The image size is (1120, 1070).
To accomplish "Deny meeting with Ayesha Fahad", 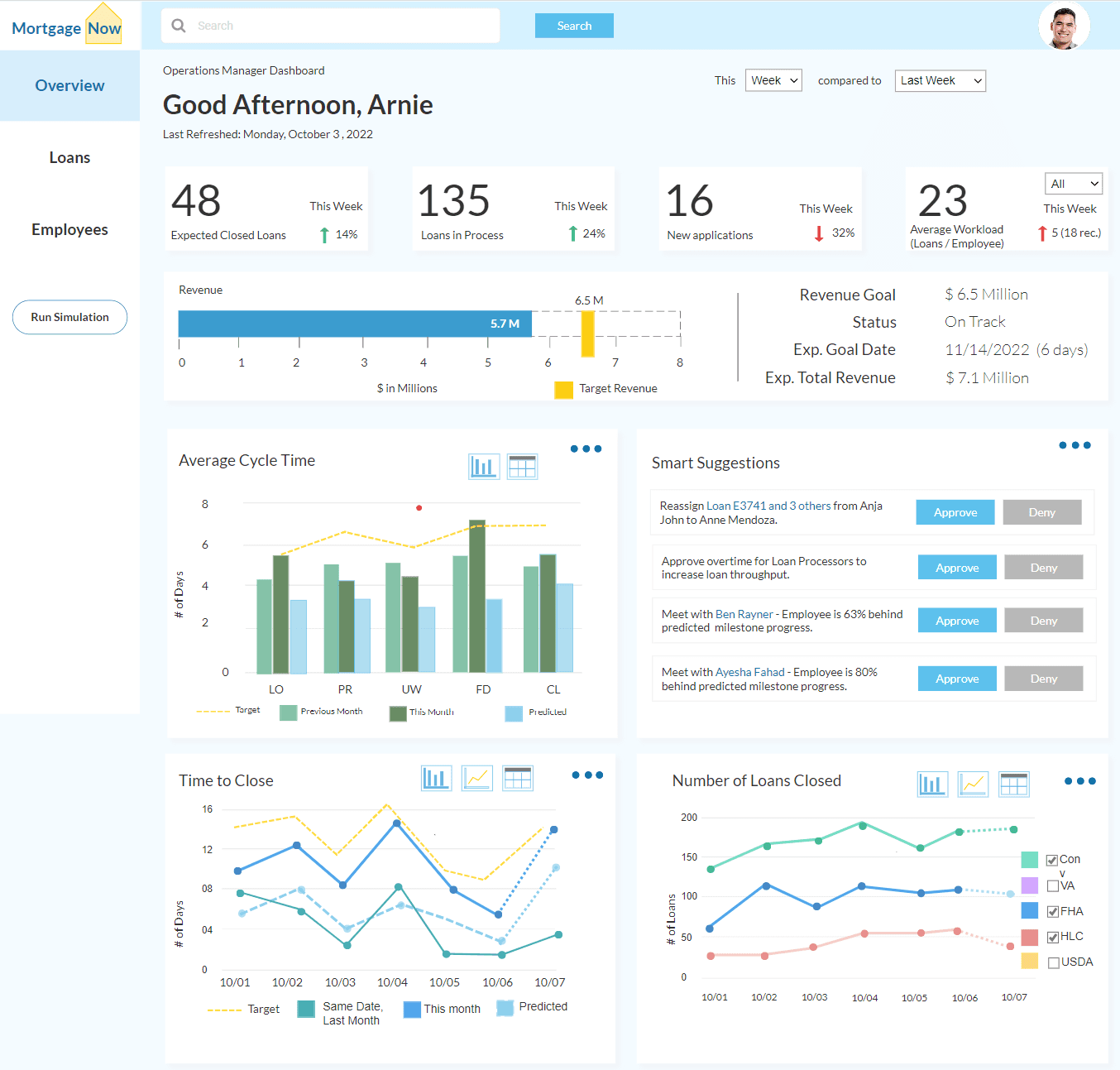I will point(1044,679).
